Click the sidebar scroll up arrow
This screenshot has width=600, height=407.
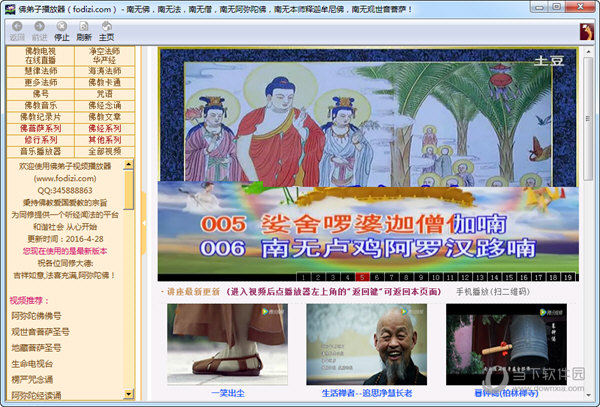click(x=129, y=164)
